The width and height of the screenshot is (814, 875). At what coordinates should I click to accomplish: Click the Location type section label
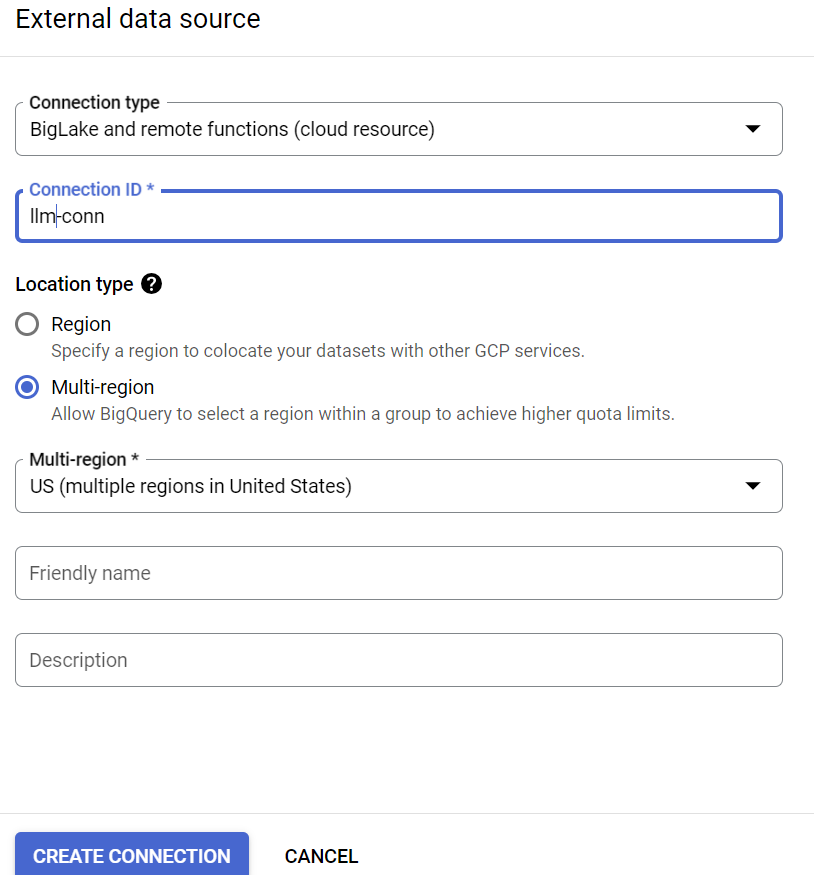[75, 284]
